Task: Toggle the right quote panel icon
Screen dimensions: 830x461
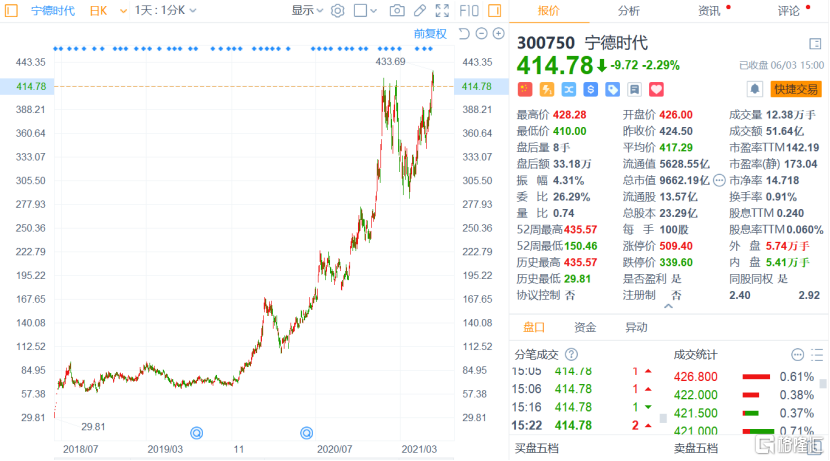Action: 494,10
